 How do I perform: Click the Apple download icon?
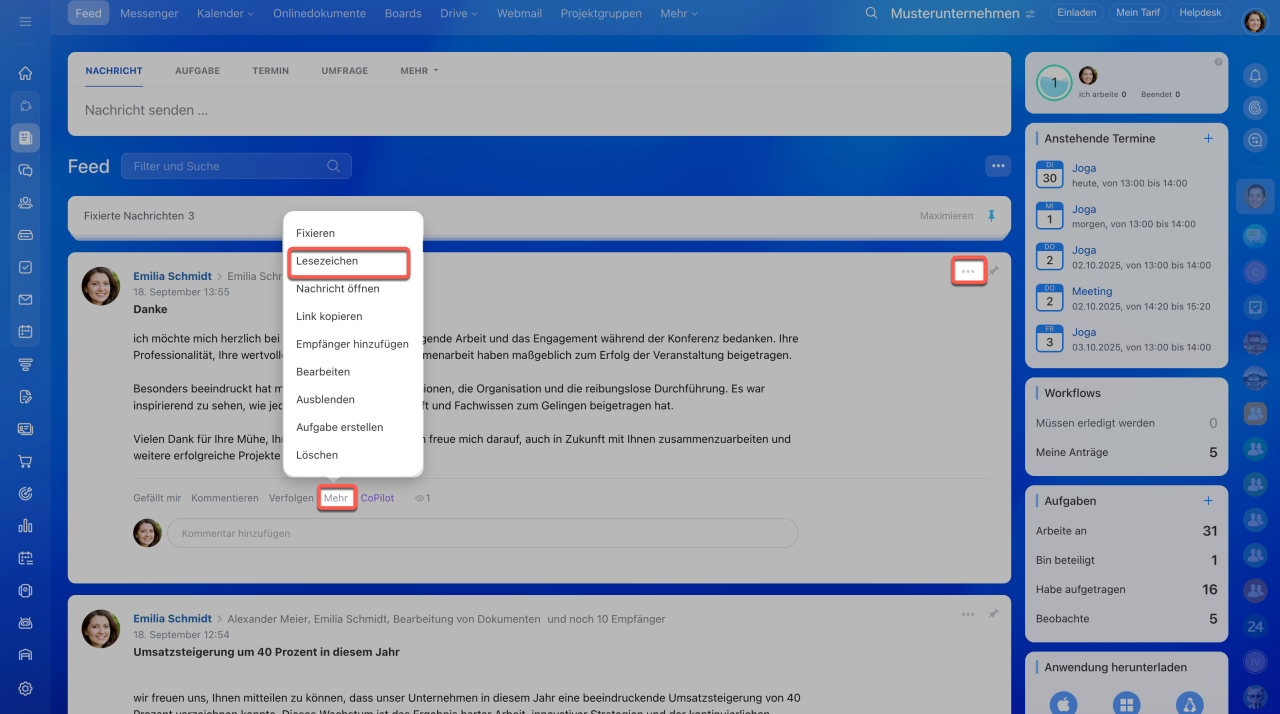(1064, 704)
